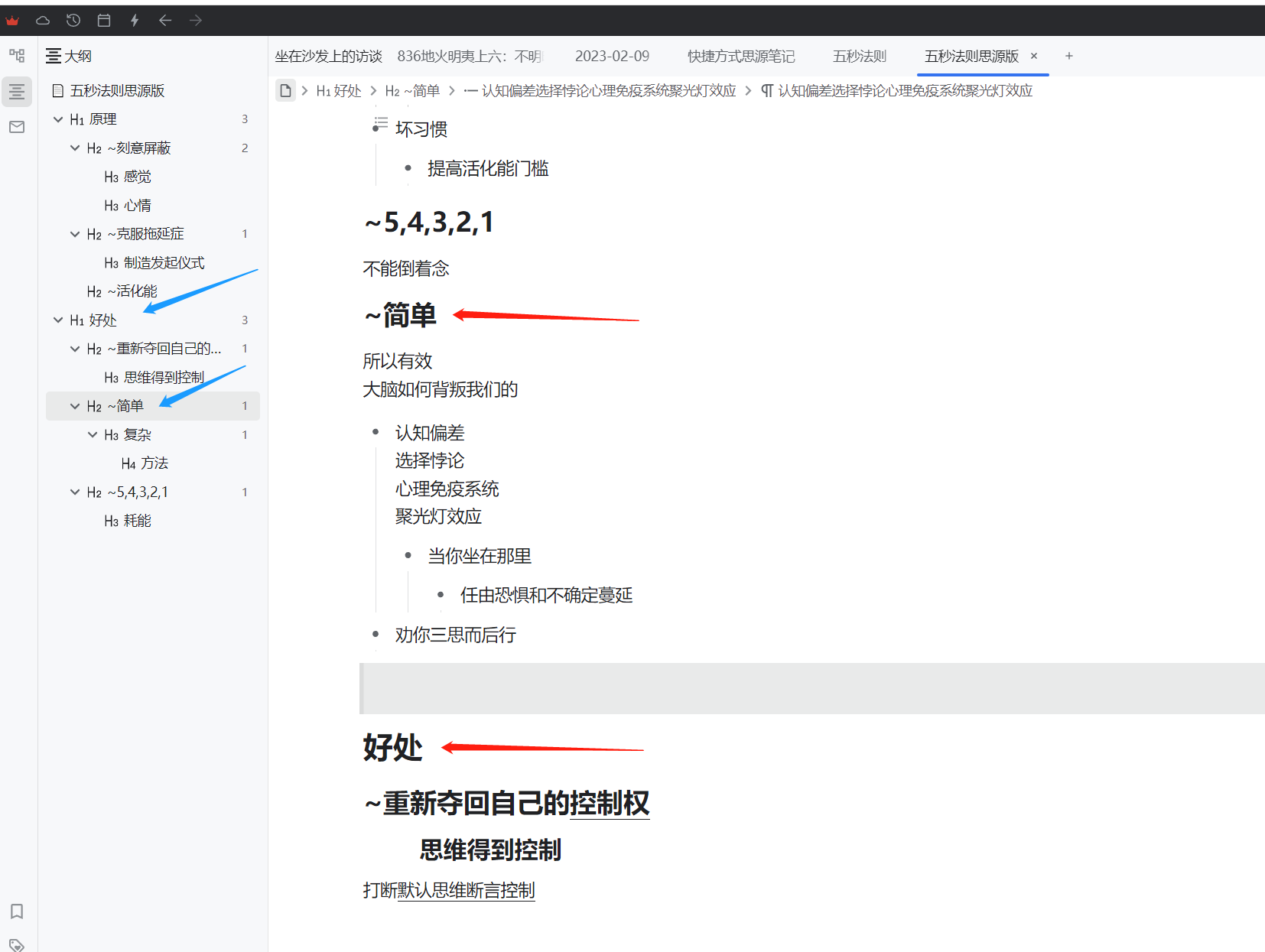Collapse the H3 复杂 heading chevron

pos(92,434)
